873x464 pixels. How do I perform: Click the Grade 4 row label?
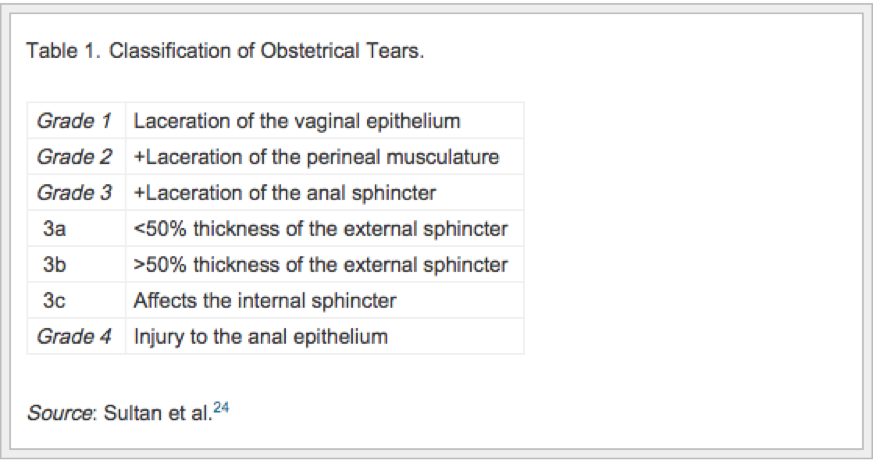73,336
